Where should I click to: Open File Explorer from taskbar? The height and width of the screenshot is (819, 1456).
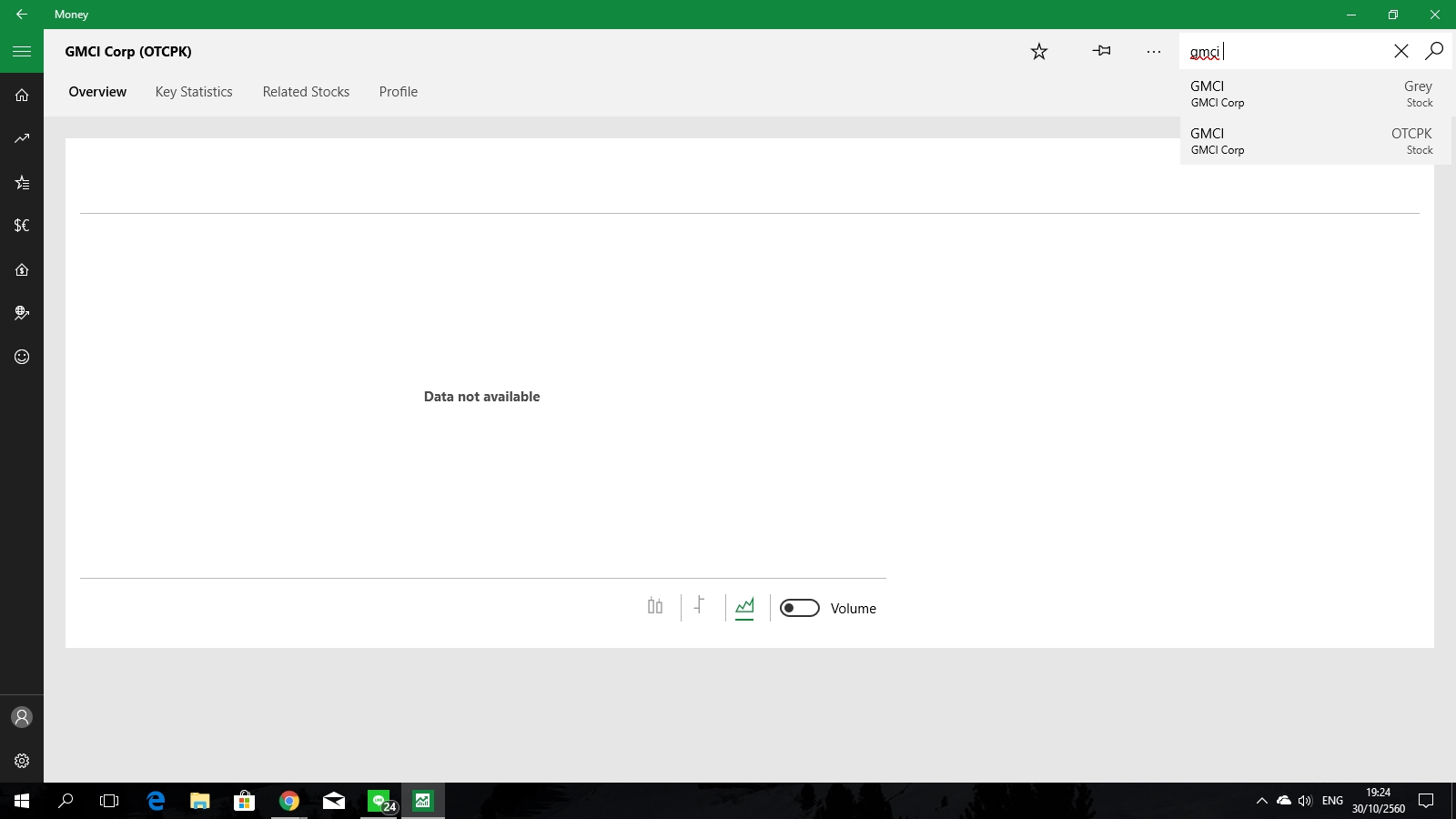[x=200, y=801]
